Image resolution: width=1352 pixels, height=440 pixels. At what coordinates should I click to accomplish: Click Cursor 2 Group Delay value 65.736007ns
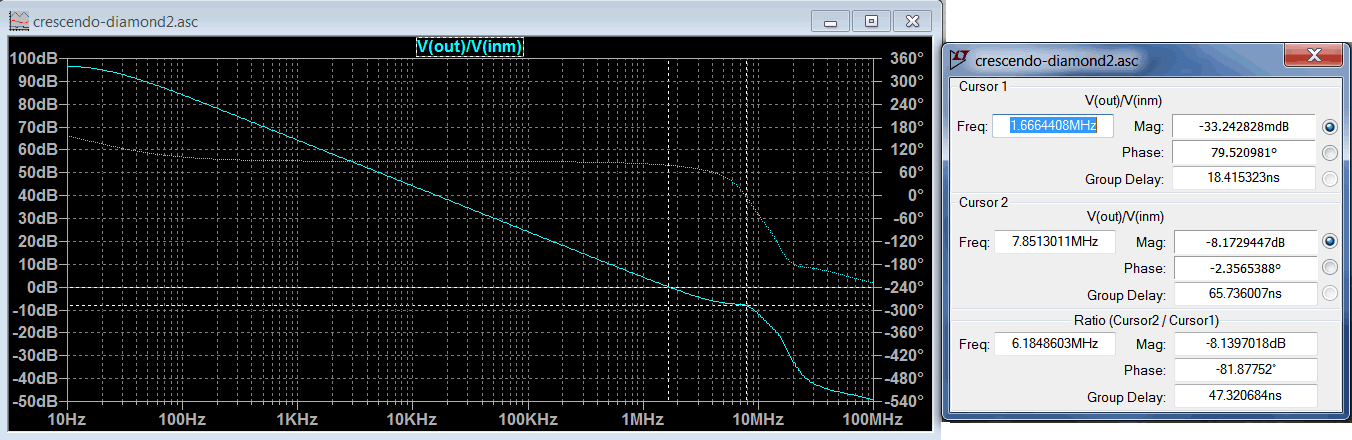(x=1244, y=295)
